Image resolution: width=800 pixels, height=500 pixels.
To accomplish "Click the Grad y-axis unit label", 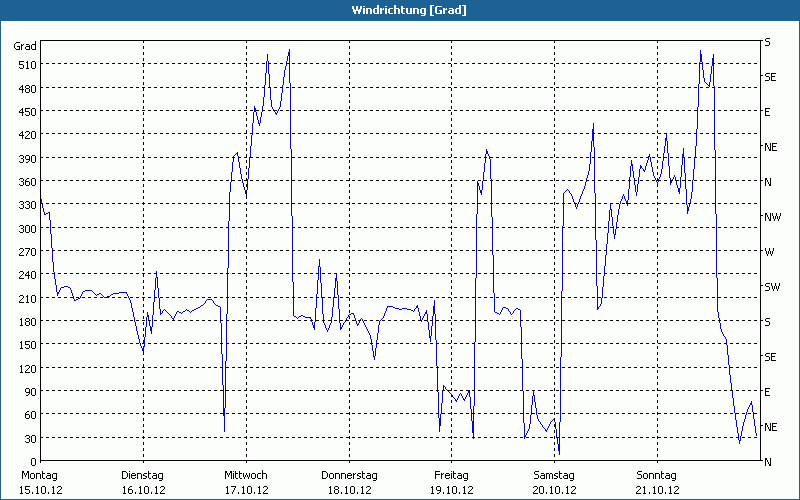I will coord(25,46).
